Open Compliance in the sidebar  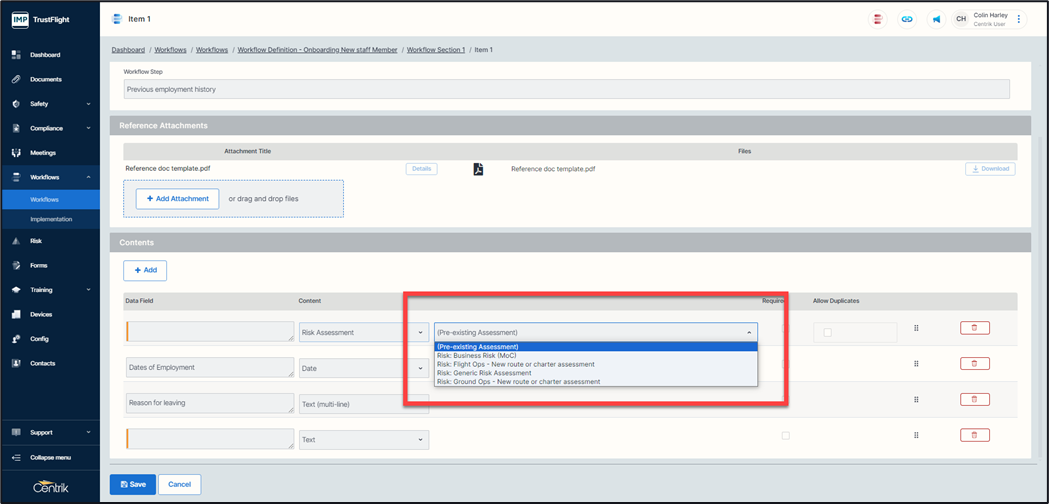tap(47, 128)
